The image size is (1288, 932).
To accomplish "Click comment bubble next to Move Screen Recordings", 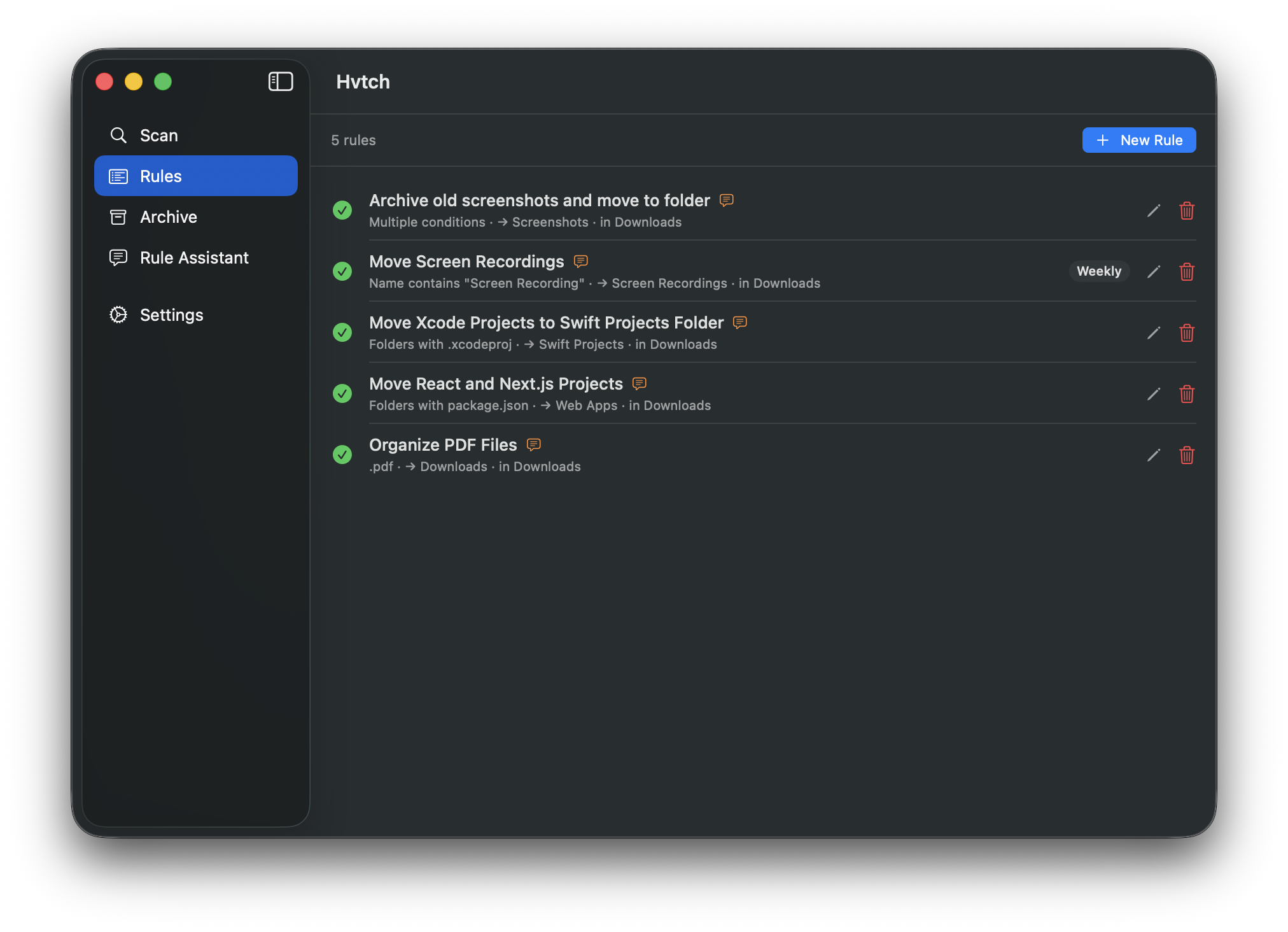I will (580, 261).
